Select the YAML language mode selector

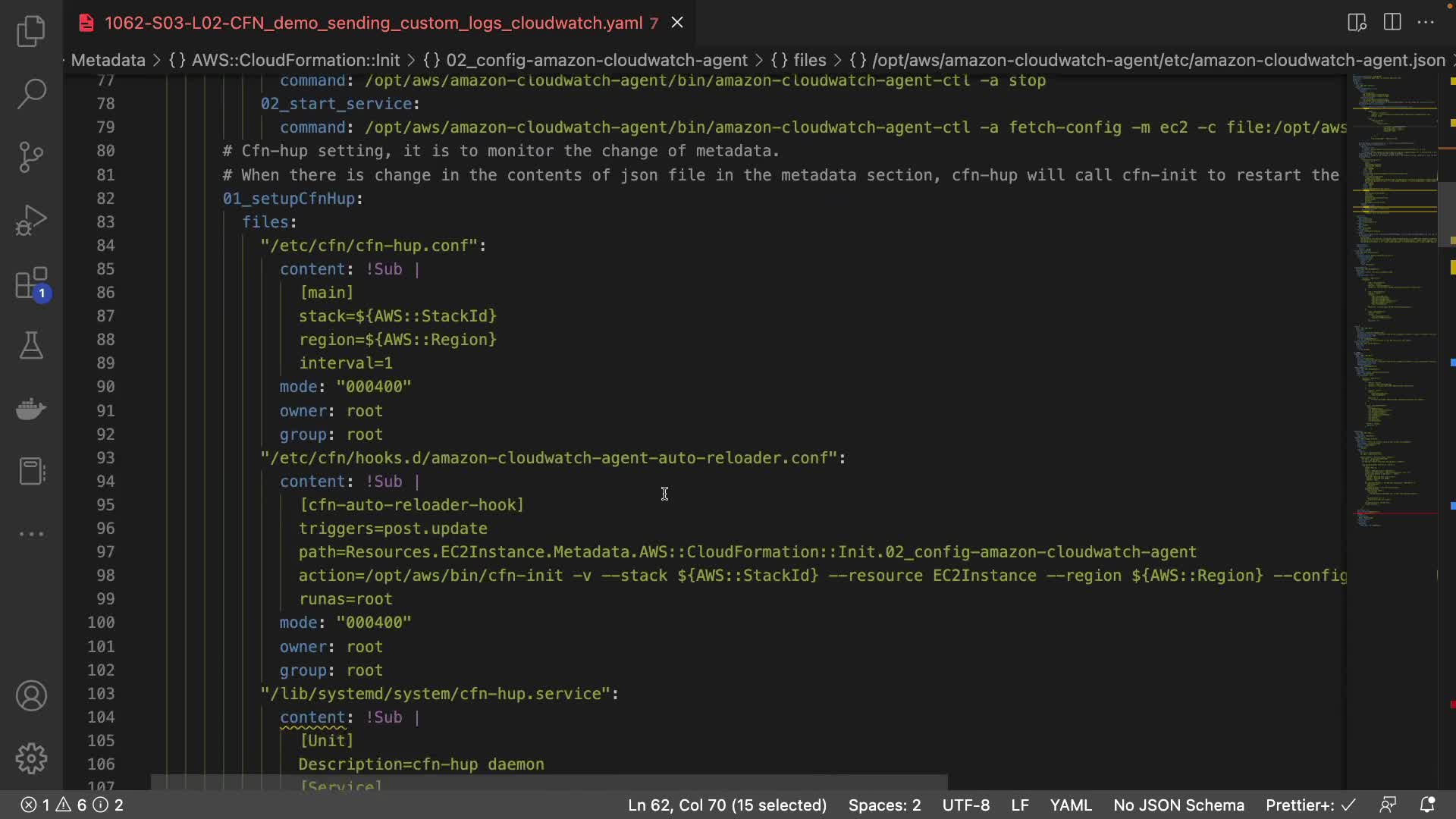click(x=1070, y=805)
